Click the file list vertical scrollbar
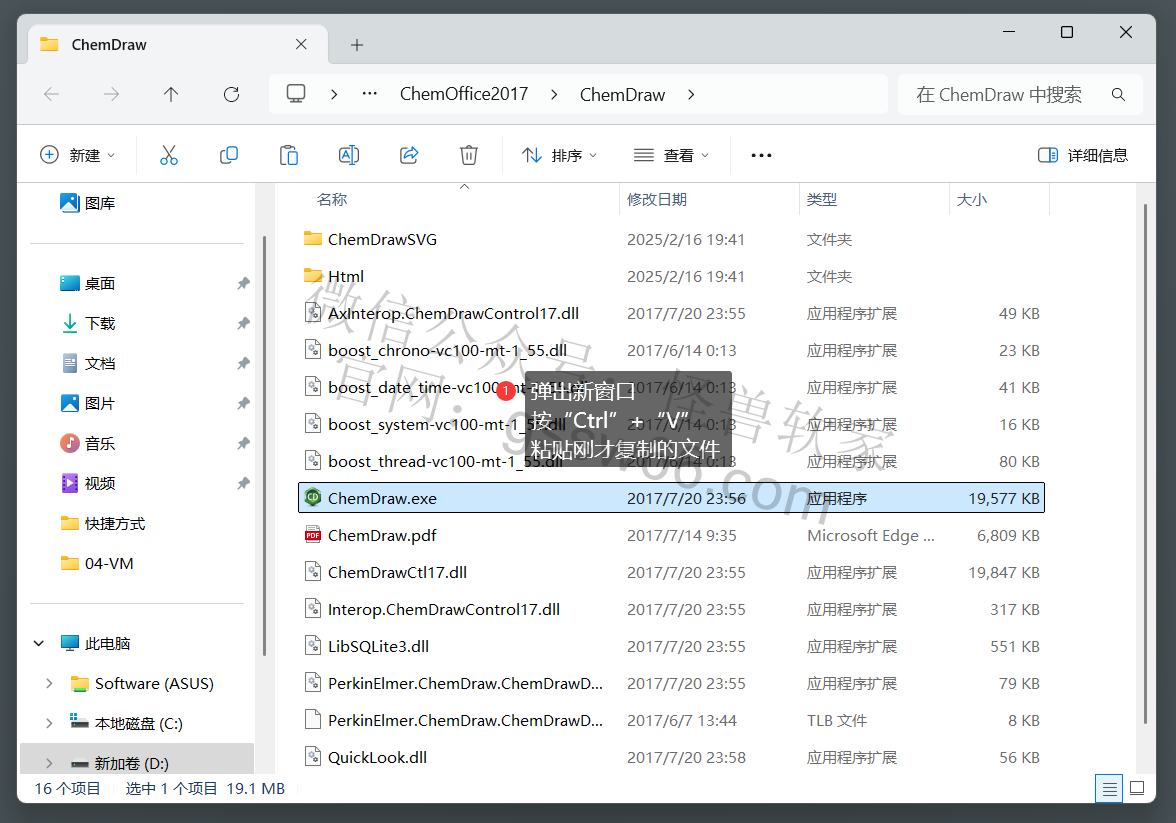 click(1145, 464)
